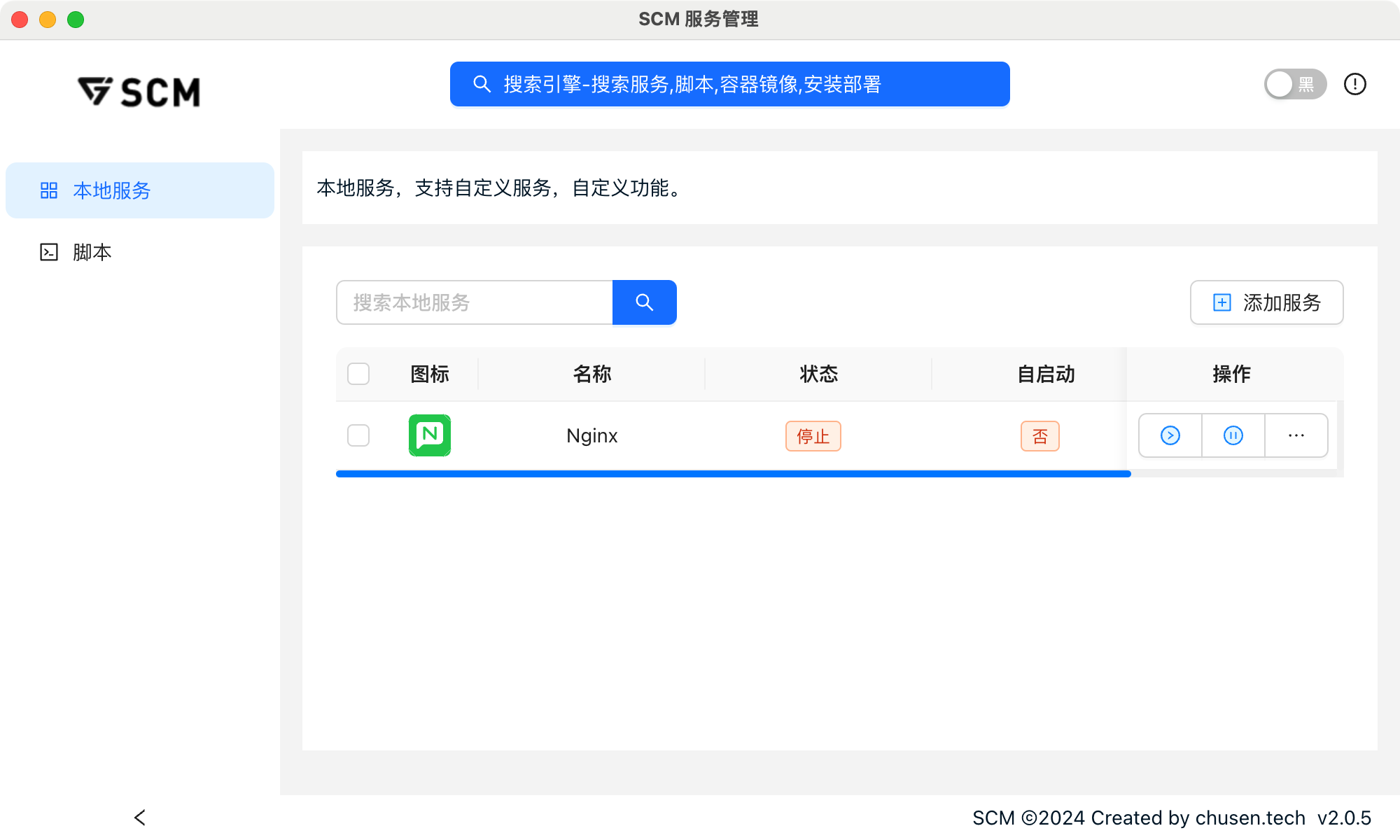Check the Nginx row checkbox
Viewport: 1400px width, 840px height.
pyautogui.click(x=358, y=435)
